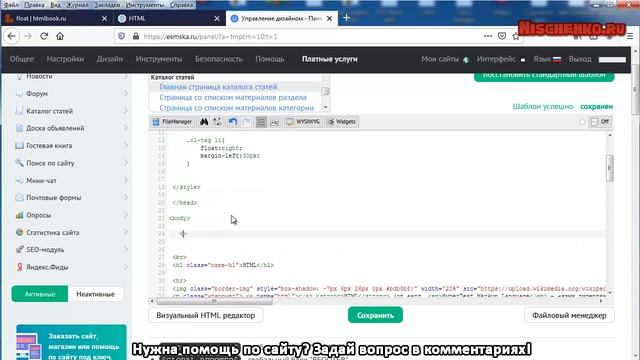This screenshot has width=640, height=360.
Task: Expand the Опросы chevron
Action: (x=125, y=215)
